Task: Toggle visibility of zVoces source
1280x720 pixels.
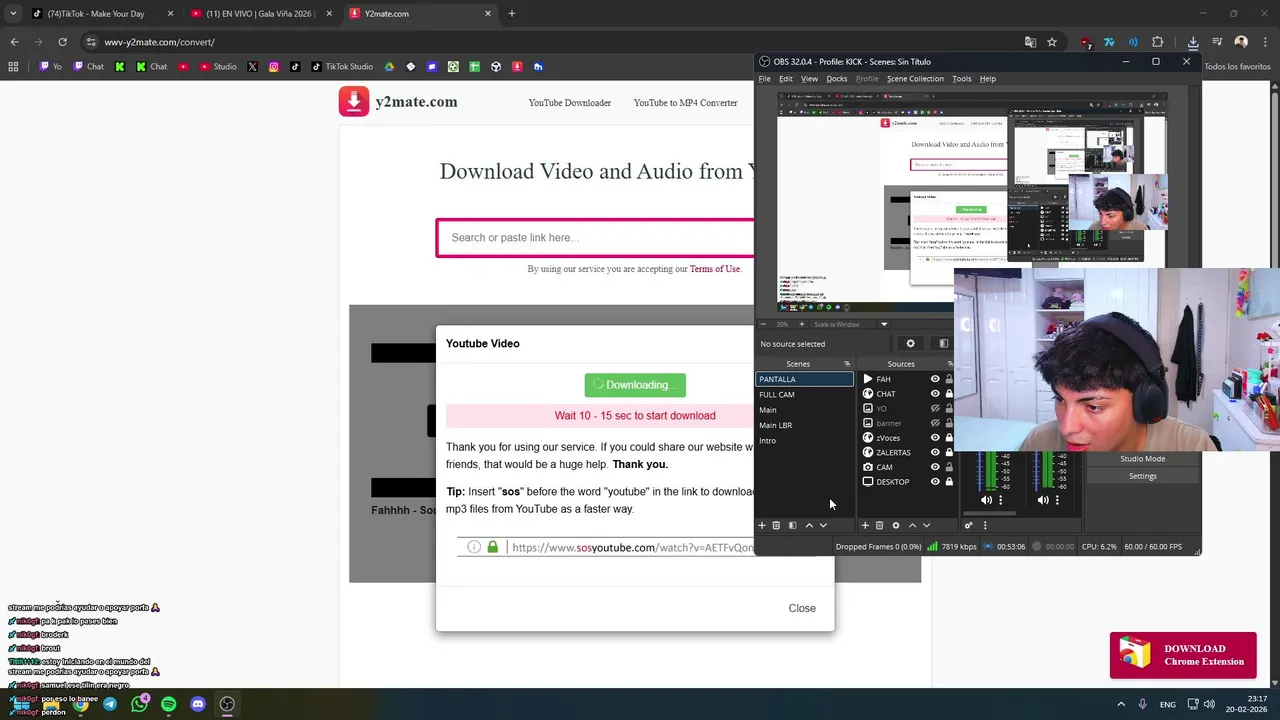Action: pos(935,438)
